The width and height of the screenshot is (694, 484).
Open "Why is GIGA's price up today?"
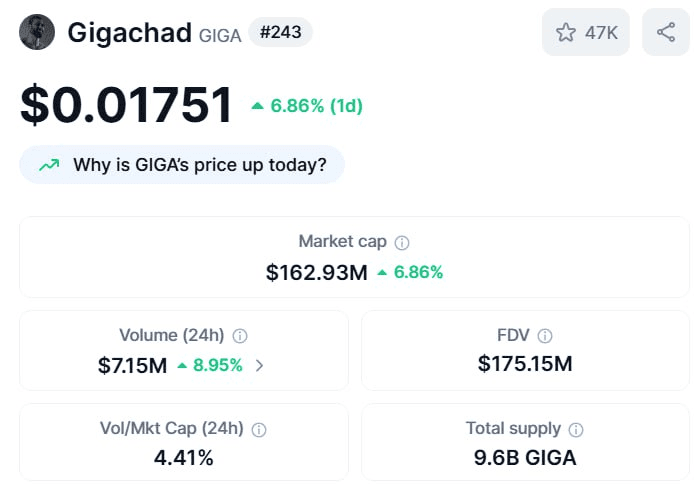[182, 165]
